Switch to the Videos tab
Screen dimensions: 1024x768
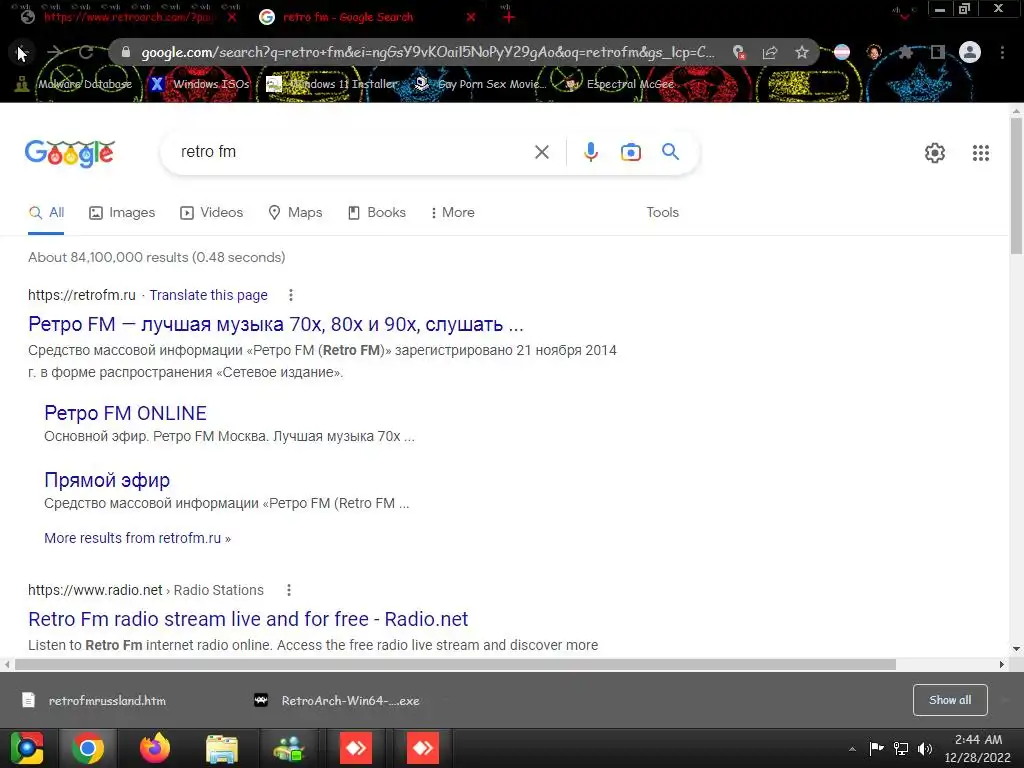point(212,213)
